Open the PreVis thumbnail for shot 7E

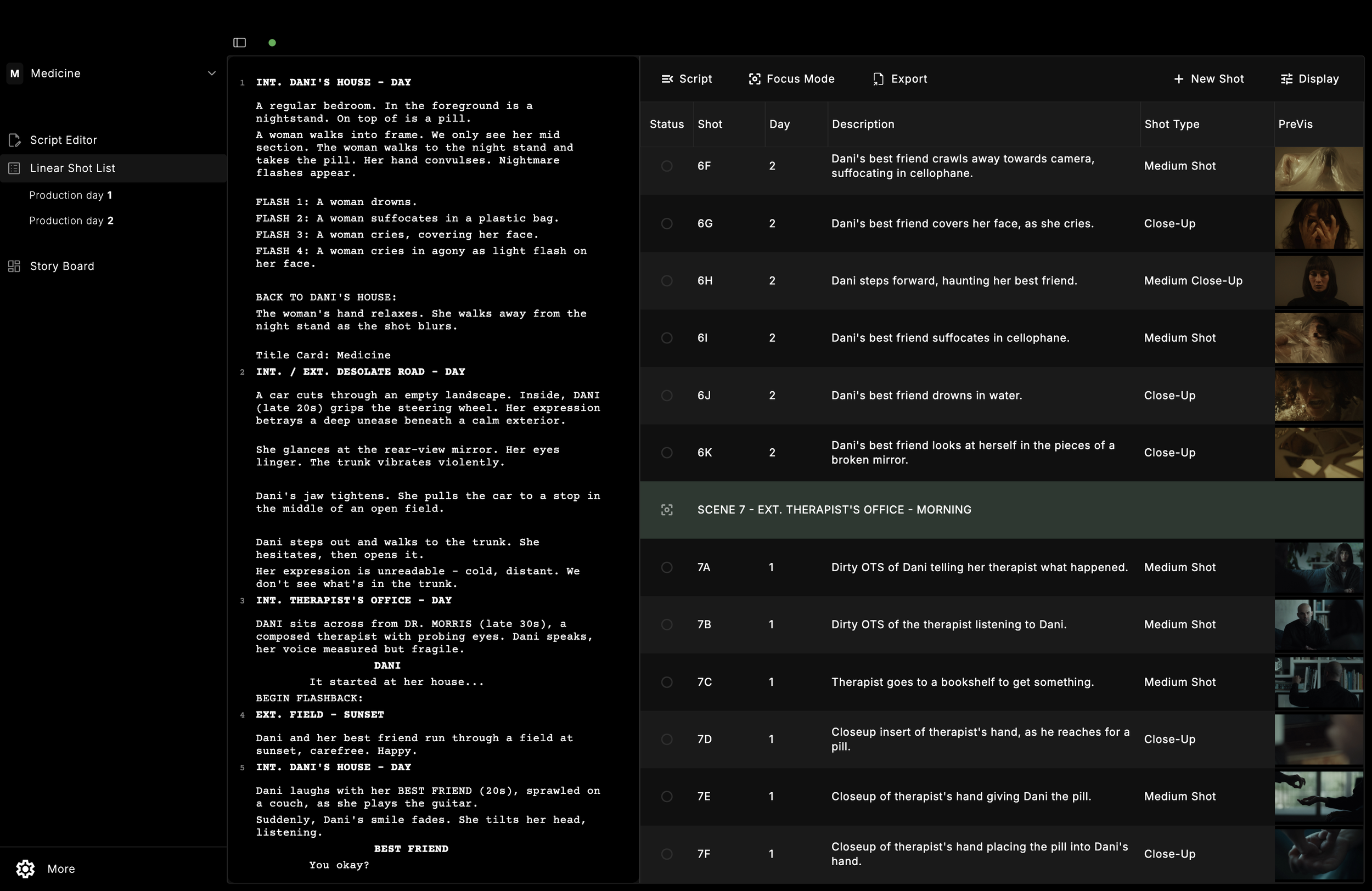[1319, 797]
